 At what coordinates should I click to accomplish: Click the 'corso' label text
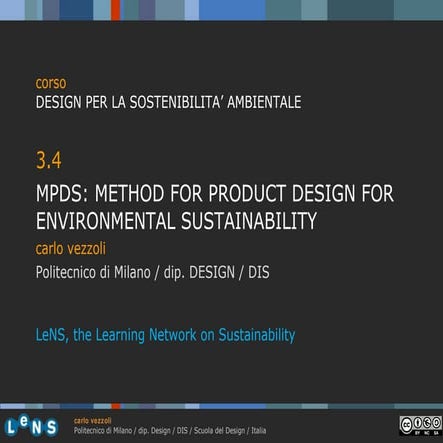point(51,83)
